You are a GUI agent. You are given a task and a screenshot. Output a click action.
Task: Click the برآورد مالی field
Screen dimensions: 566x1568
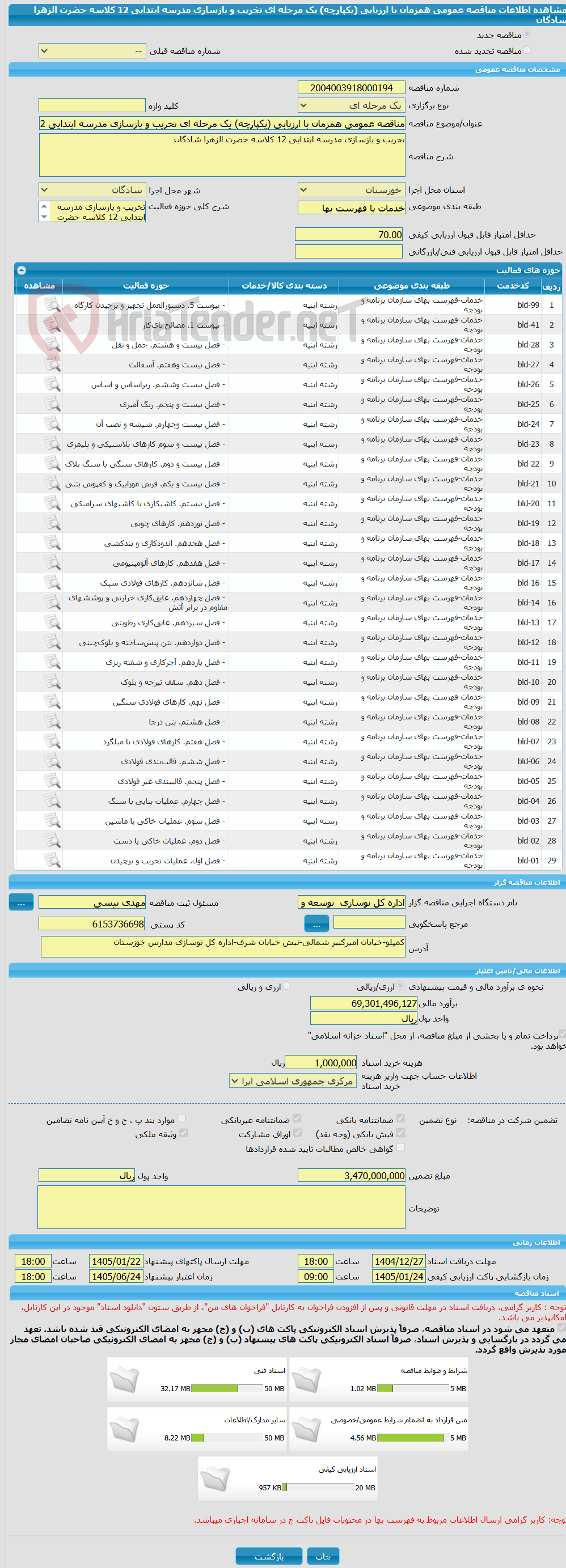(x=364, y=1003)
